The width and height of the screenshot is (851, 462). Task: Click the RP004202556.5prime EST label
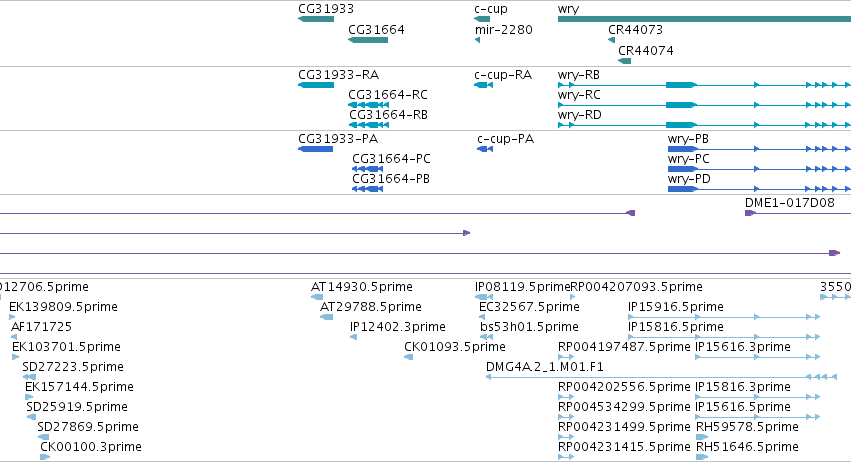click(x=624, y=387)
